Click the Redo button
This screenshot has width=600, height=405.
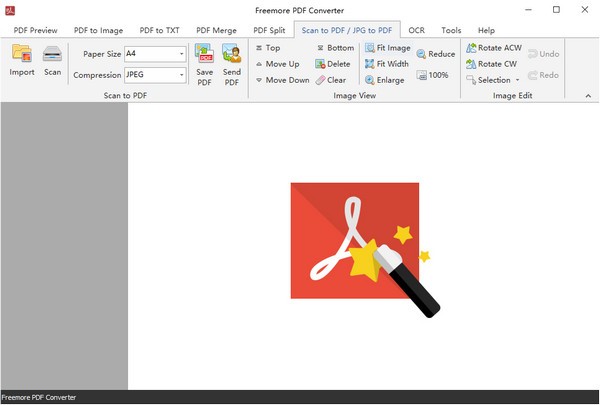(543, 75)
